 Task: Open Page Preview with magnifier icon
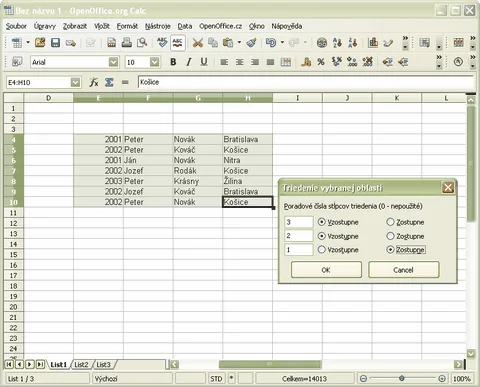142,43
